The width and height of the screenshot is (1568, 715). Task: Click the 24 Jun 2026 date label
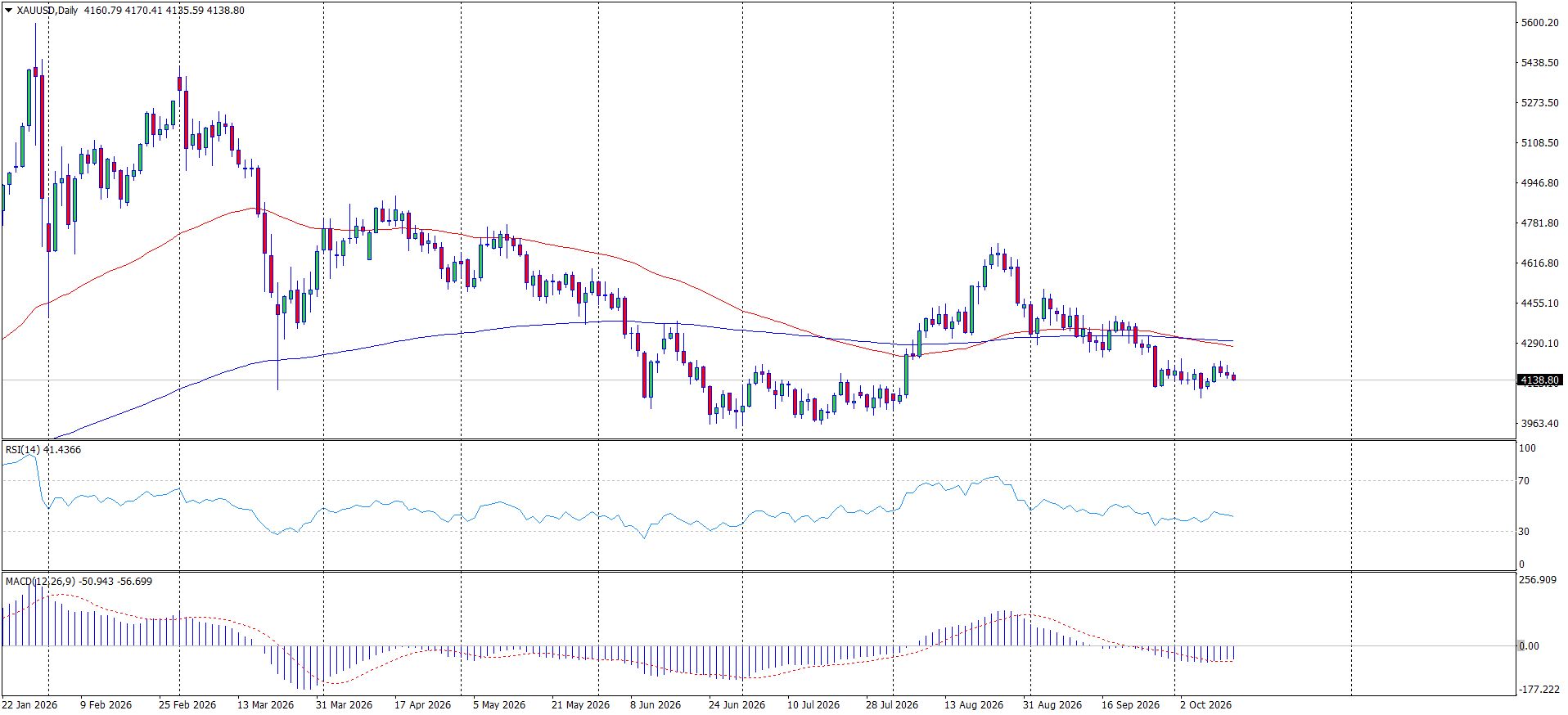[x=737, y=705]
